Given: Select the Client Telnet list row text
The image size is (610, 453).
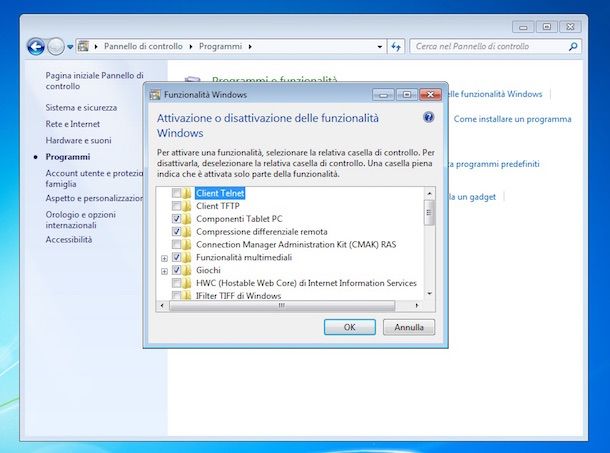Looking at the screenshot, I should pos(220,193).
